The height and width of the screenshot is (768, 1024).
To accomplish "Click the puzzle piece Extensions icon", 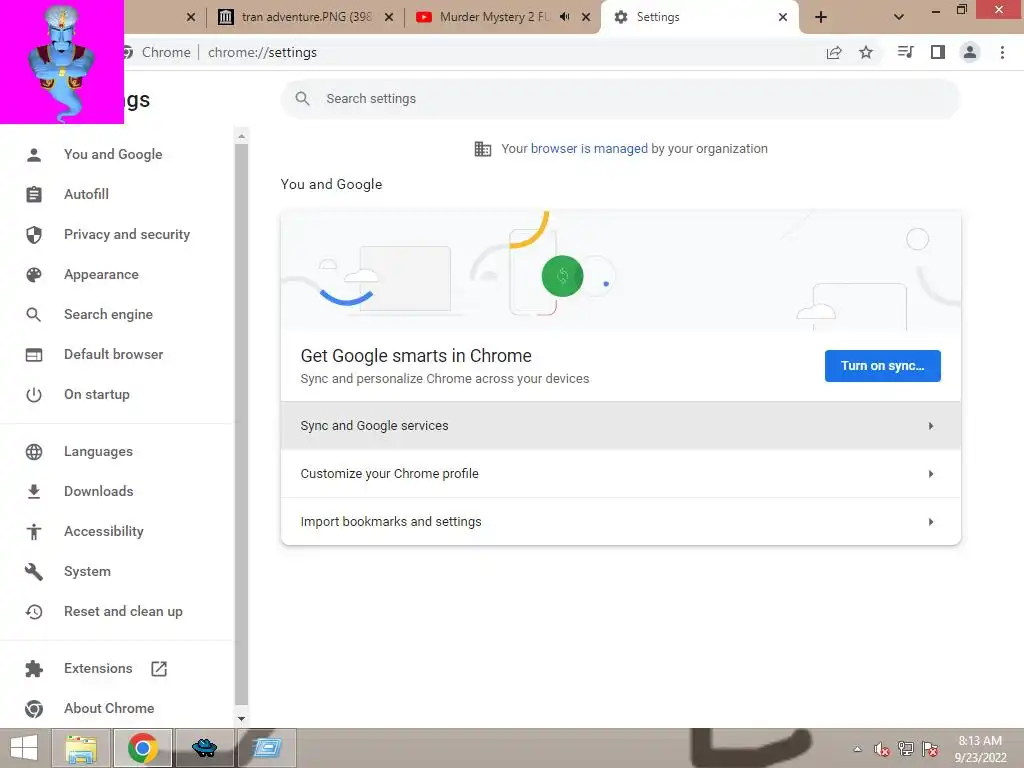I will [34, 669].
